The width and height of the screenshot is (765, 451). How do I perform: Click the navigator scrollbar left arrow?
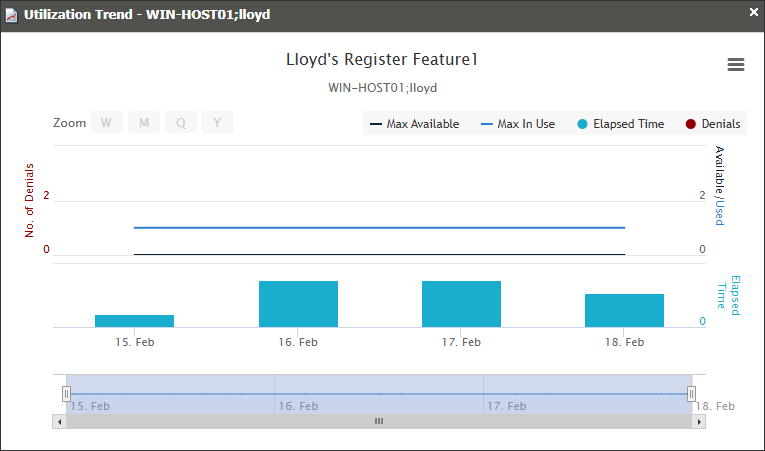60,422
